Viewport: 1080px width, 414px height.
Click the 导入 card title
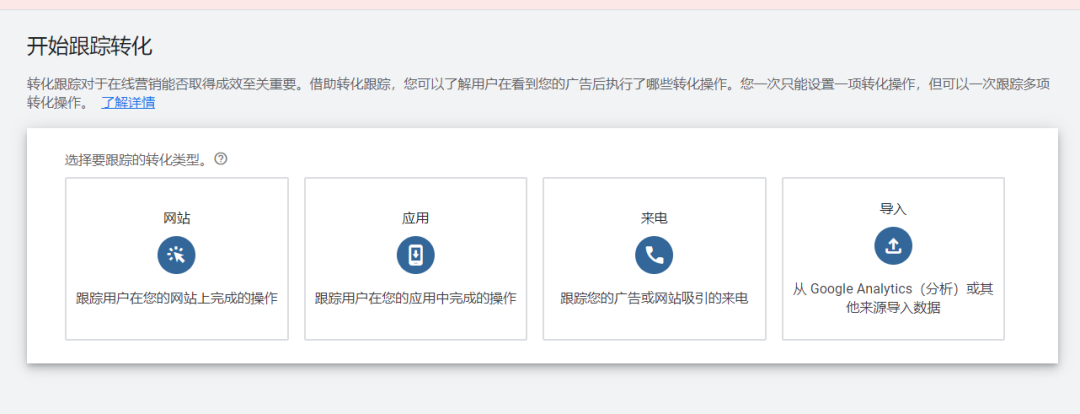[893, 209]
